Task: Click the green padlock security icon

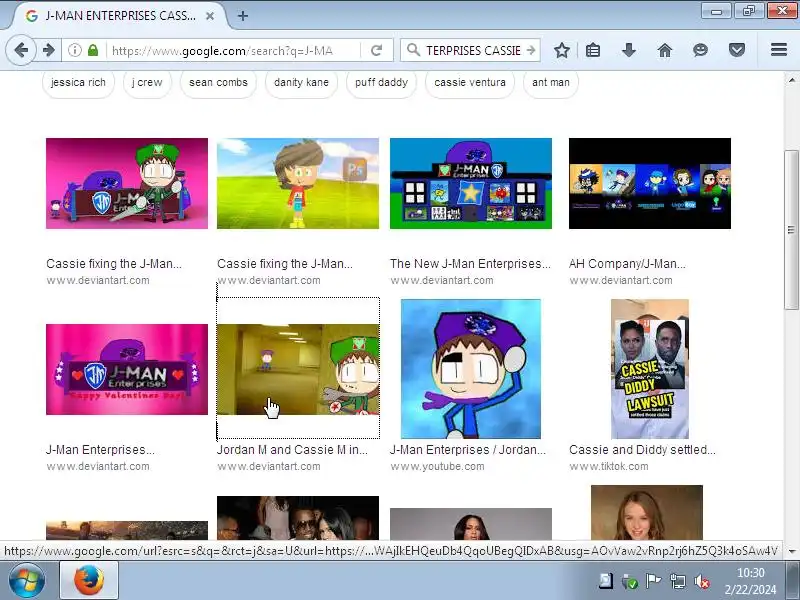Action: pyautogui.click(x=93, y=50)
